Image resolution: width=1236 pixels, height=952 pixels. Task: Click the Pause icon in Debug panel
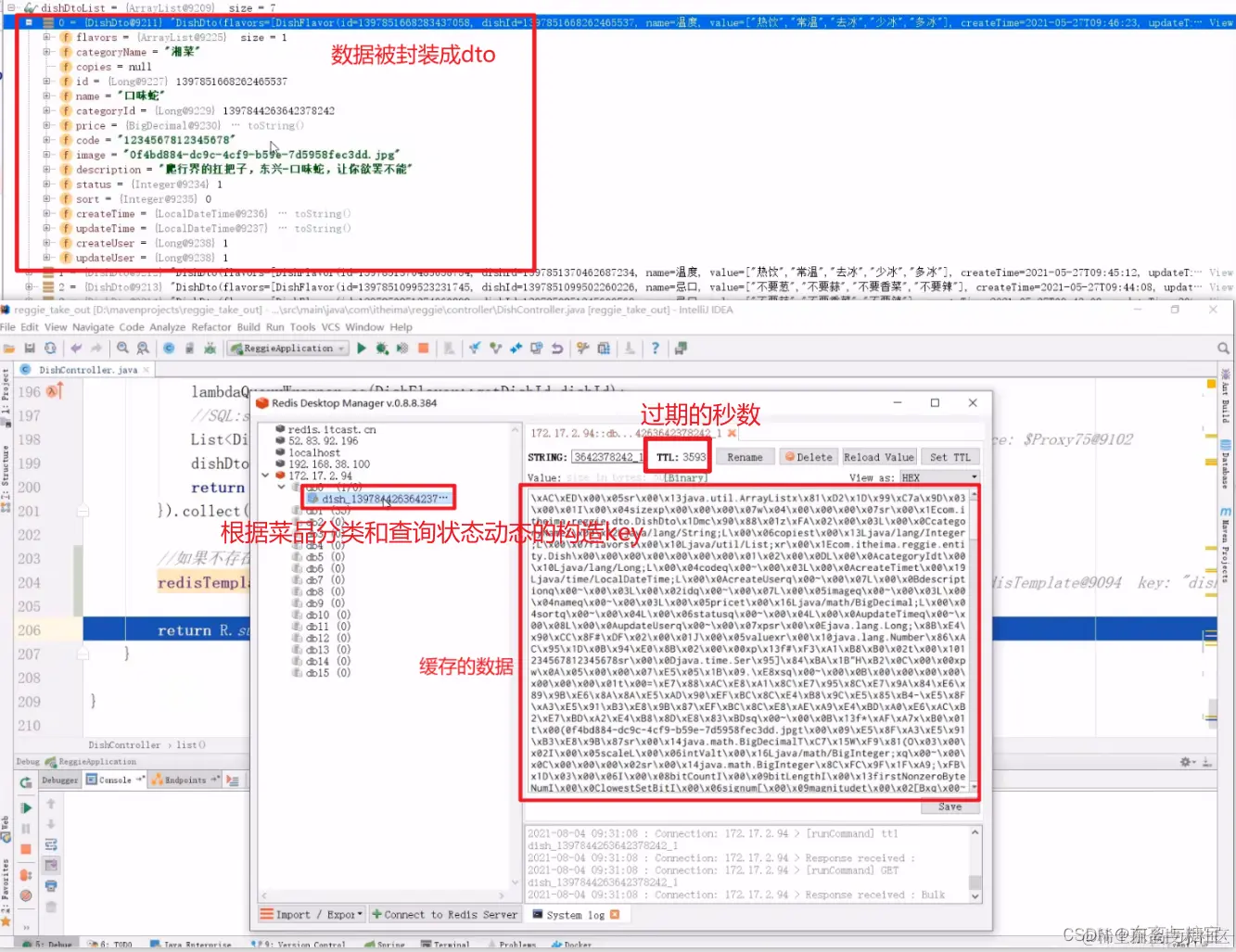tap(26, 829)
